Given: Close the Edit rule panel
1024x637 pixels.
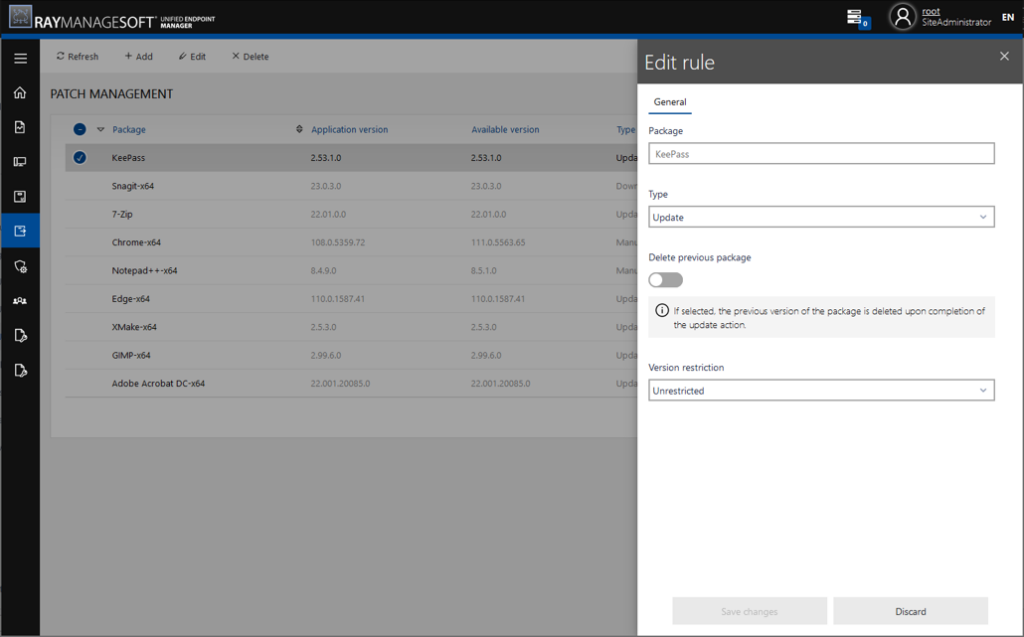Looking at the screenshot, I should tap(1004, 56).
